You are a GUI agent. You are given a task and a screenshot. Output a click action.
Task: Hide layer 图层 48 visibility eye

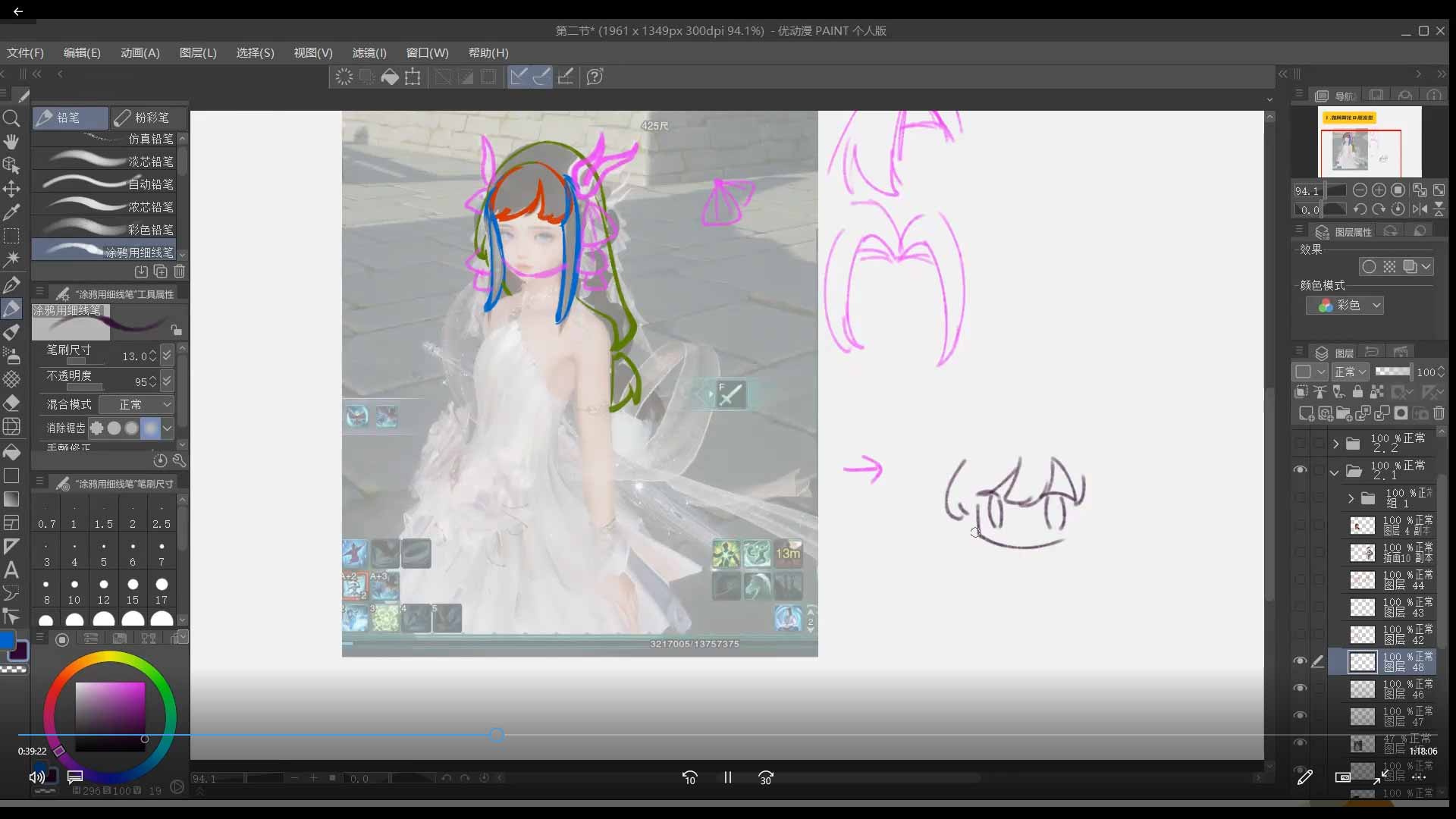pyautogui.click(x=1300, y=661)
